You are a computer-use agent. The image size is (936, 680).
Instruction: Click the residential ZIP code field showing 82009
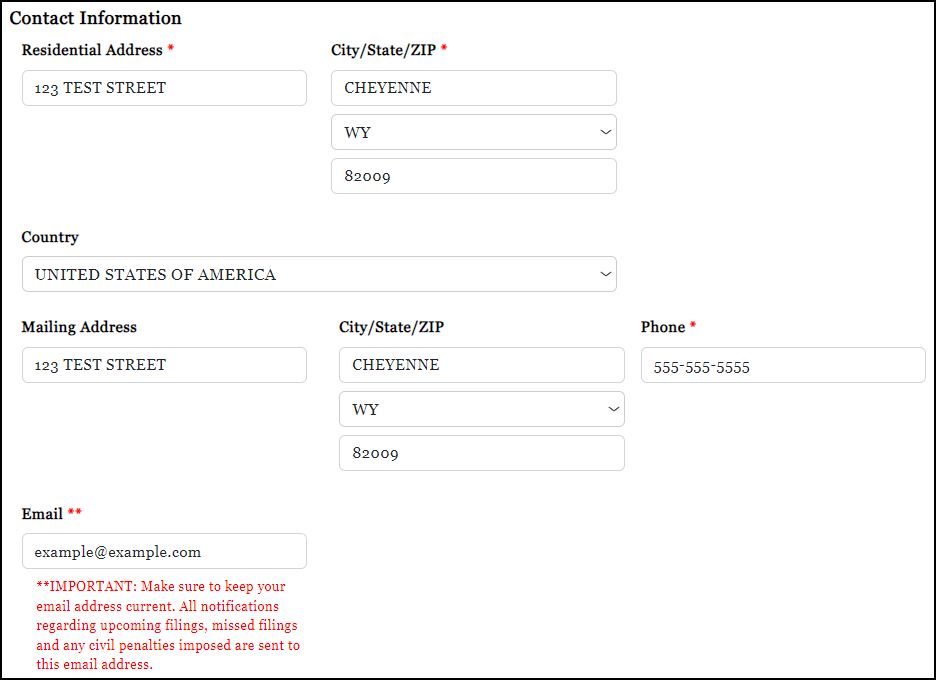473,175
